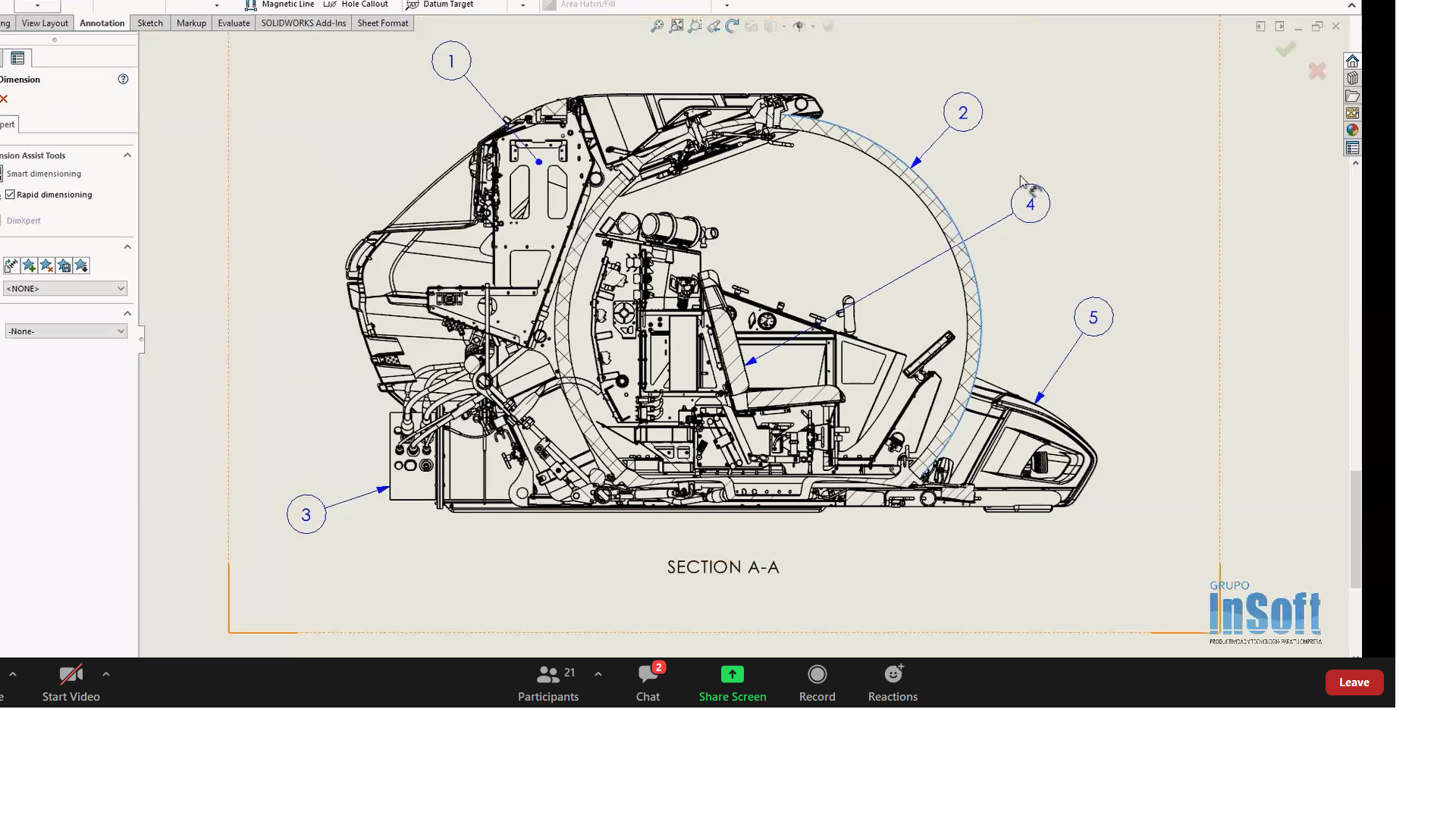Click the red Leave button

(x=1354, y=682)
